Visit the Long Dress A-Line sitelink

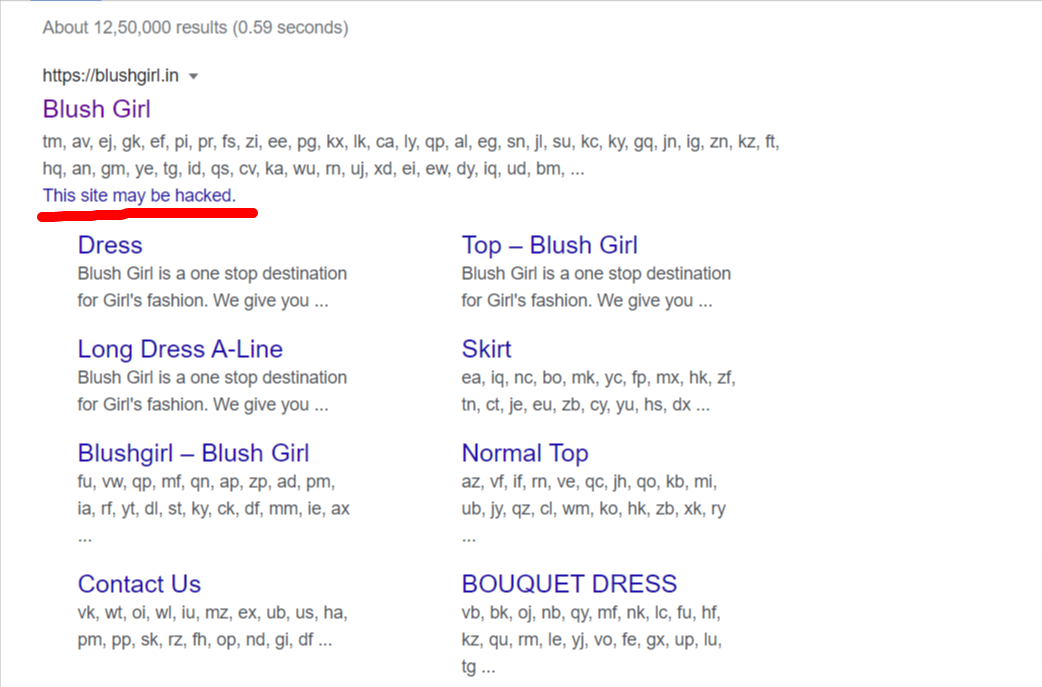pos(180,349)
